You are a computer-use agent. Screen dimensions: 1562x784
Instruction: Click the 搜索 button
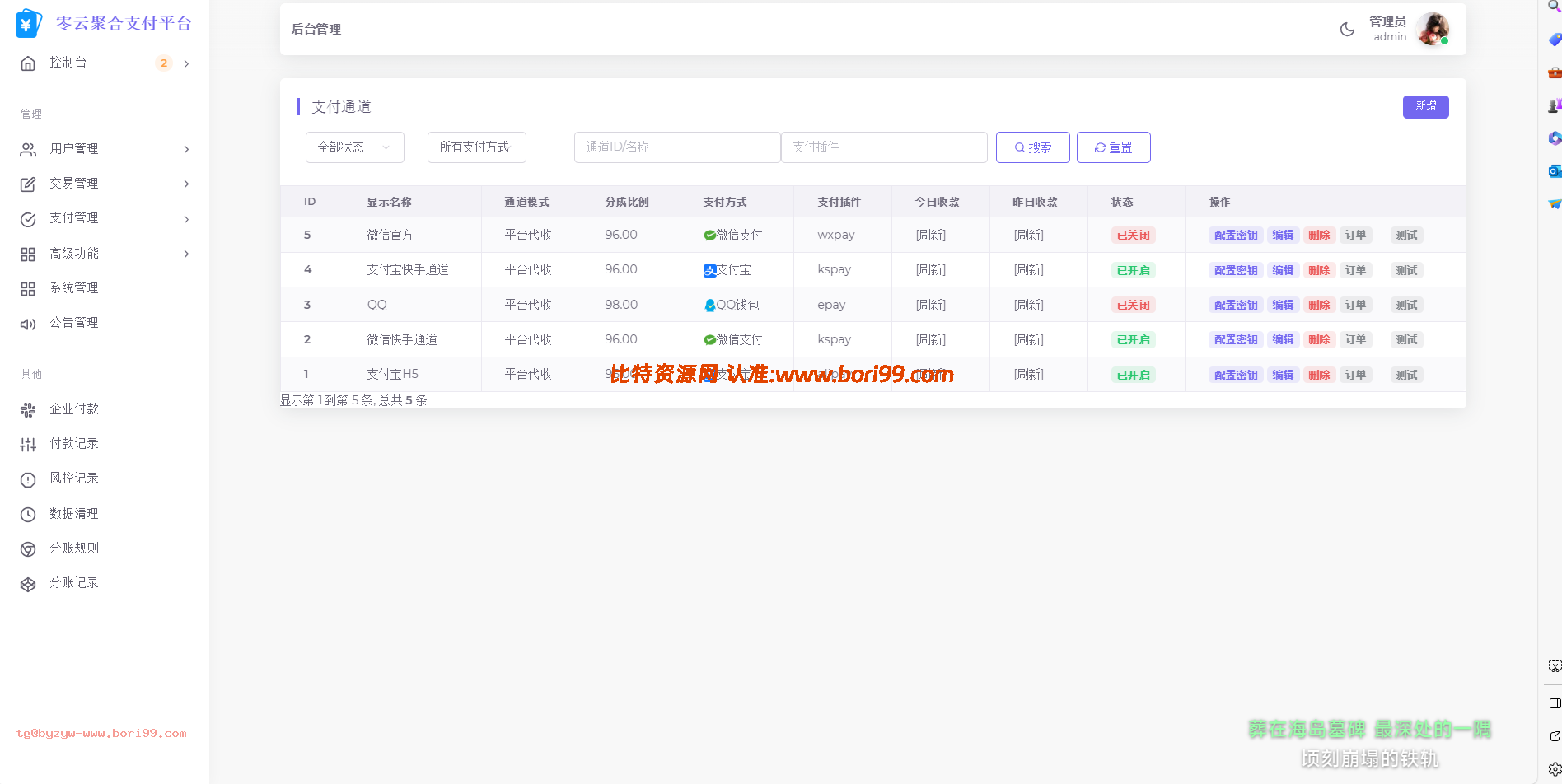coord(1033,147)
